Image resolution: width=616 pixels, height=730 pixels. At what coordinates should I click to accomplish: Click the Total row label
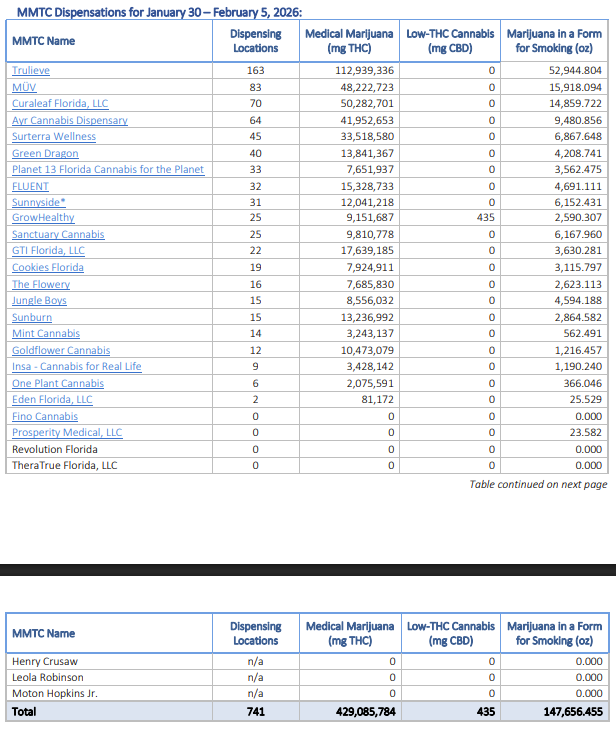25,709
